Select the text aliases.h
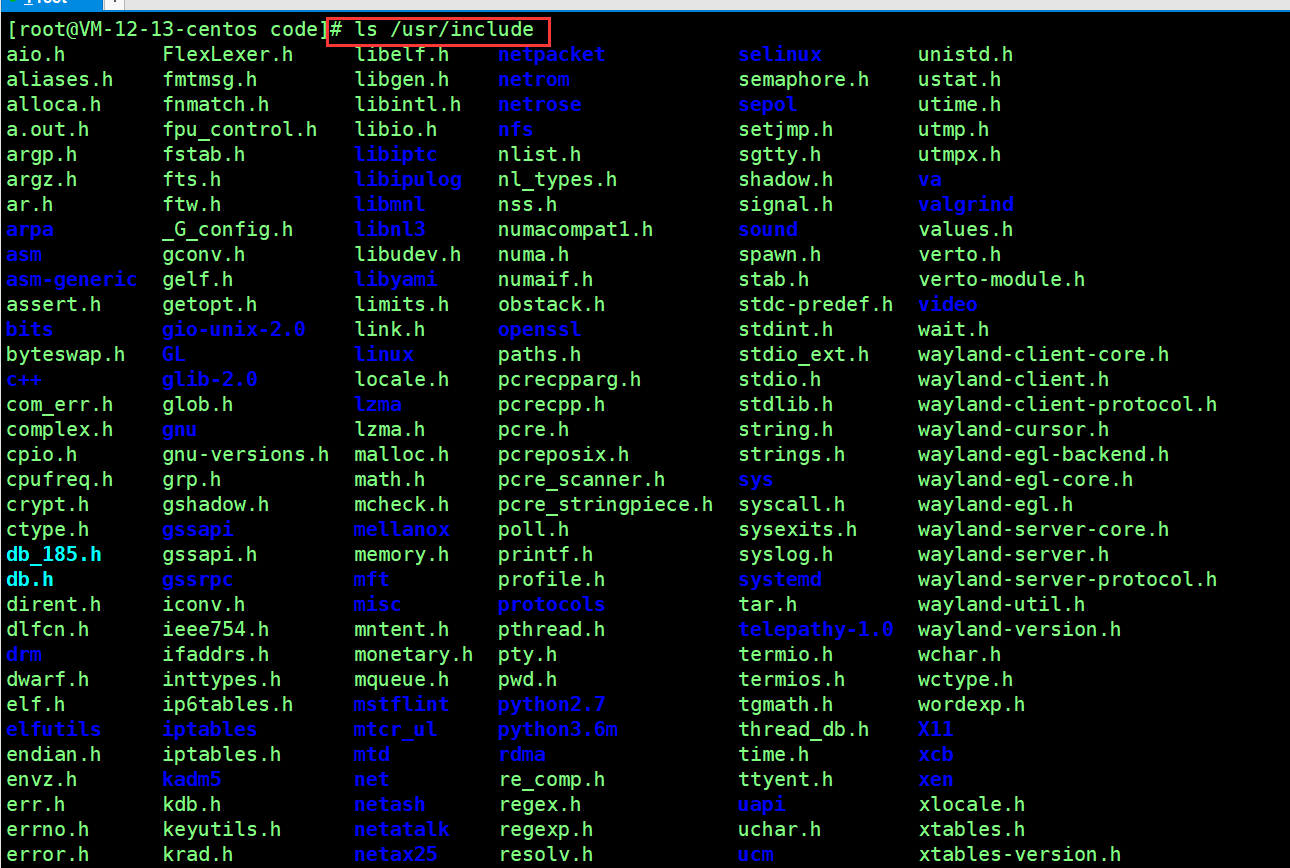Viewport: 1290px width, 868px height. 59,80
